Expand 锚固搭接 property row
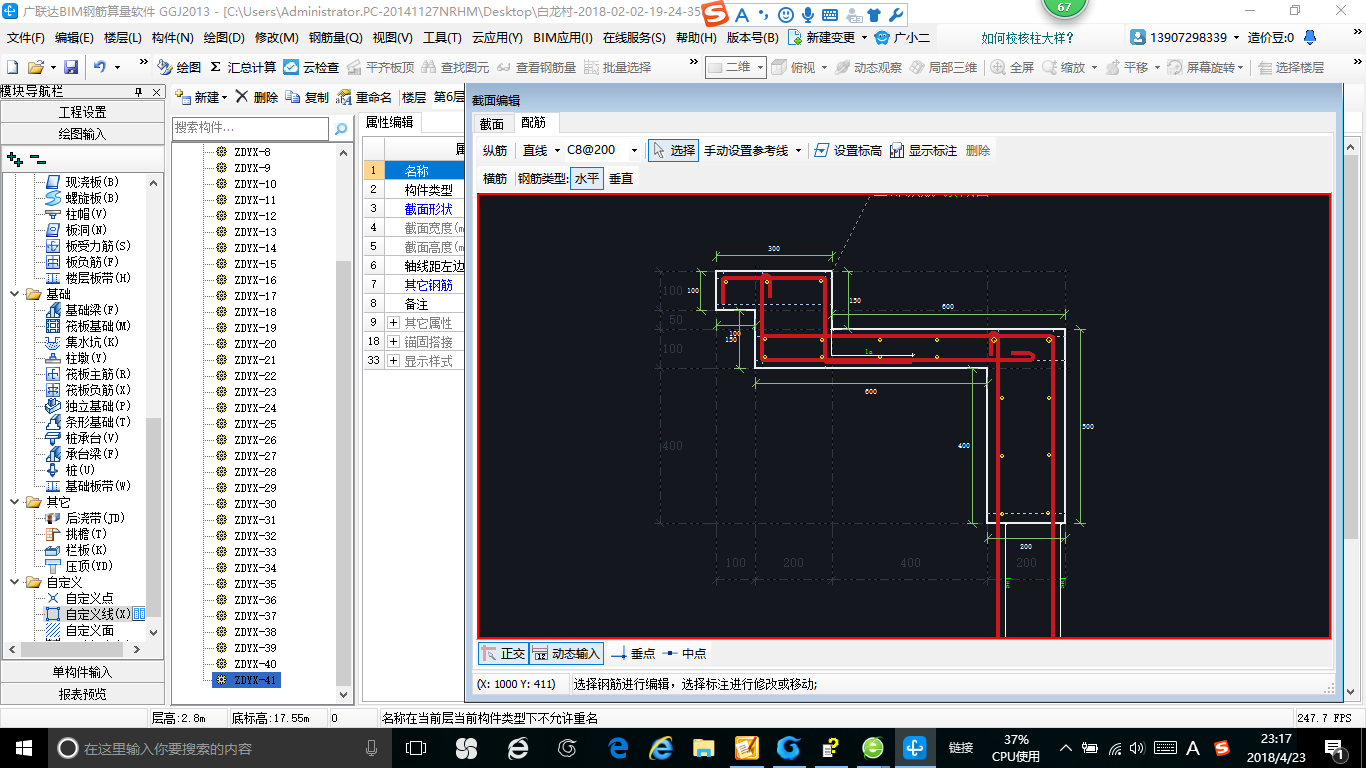This screenshot has width=1366, height=768. 393,341
